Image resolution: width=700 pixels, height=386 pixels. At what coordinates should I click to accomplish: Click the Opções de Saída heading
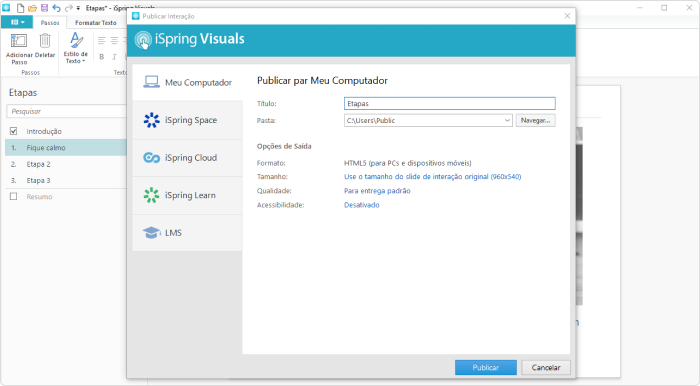click(x=284, y=146)
